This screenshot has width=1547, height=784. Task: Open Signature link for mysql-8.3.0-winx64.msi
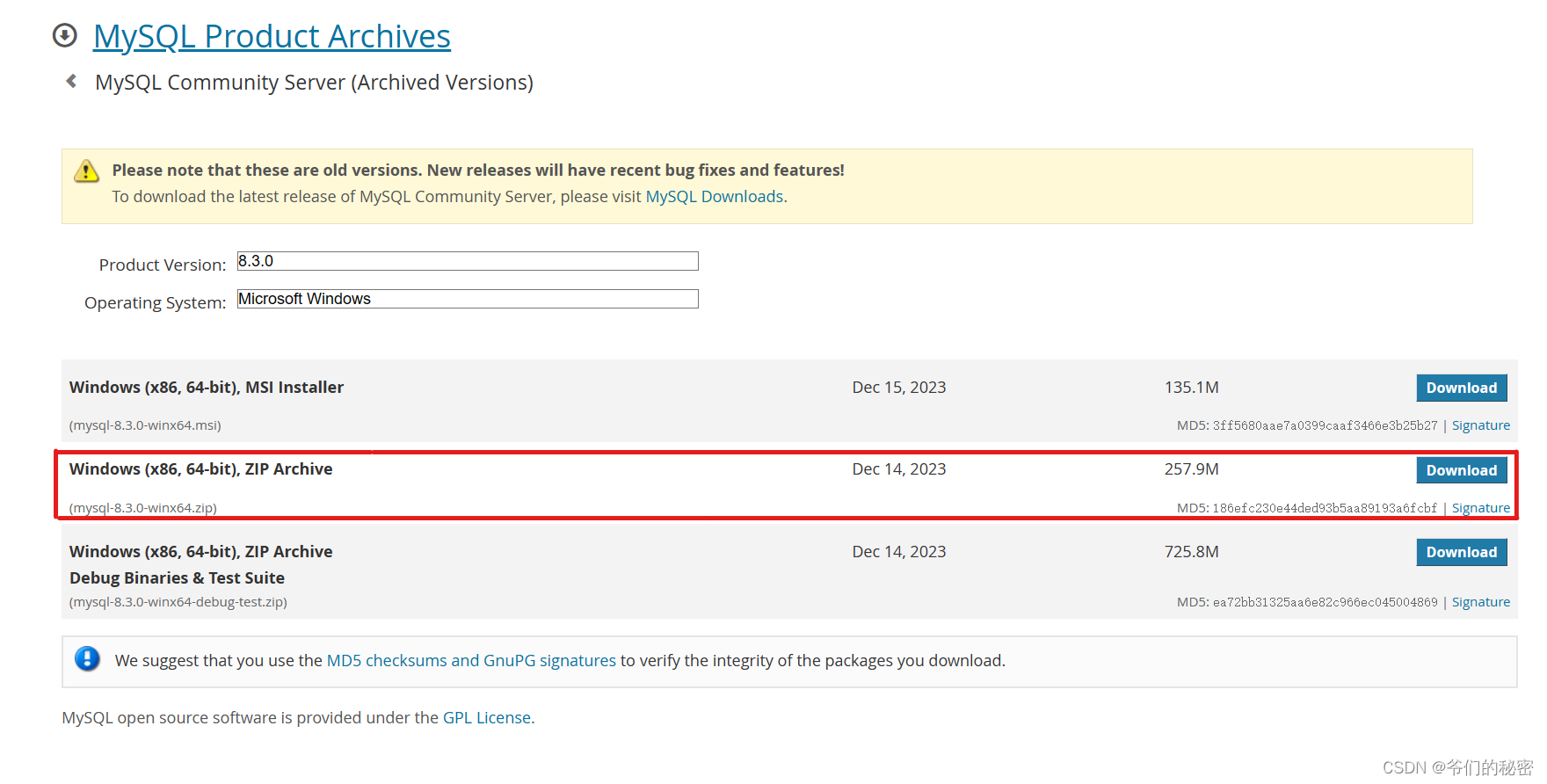coord(1481,425)
